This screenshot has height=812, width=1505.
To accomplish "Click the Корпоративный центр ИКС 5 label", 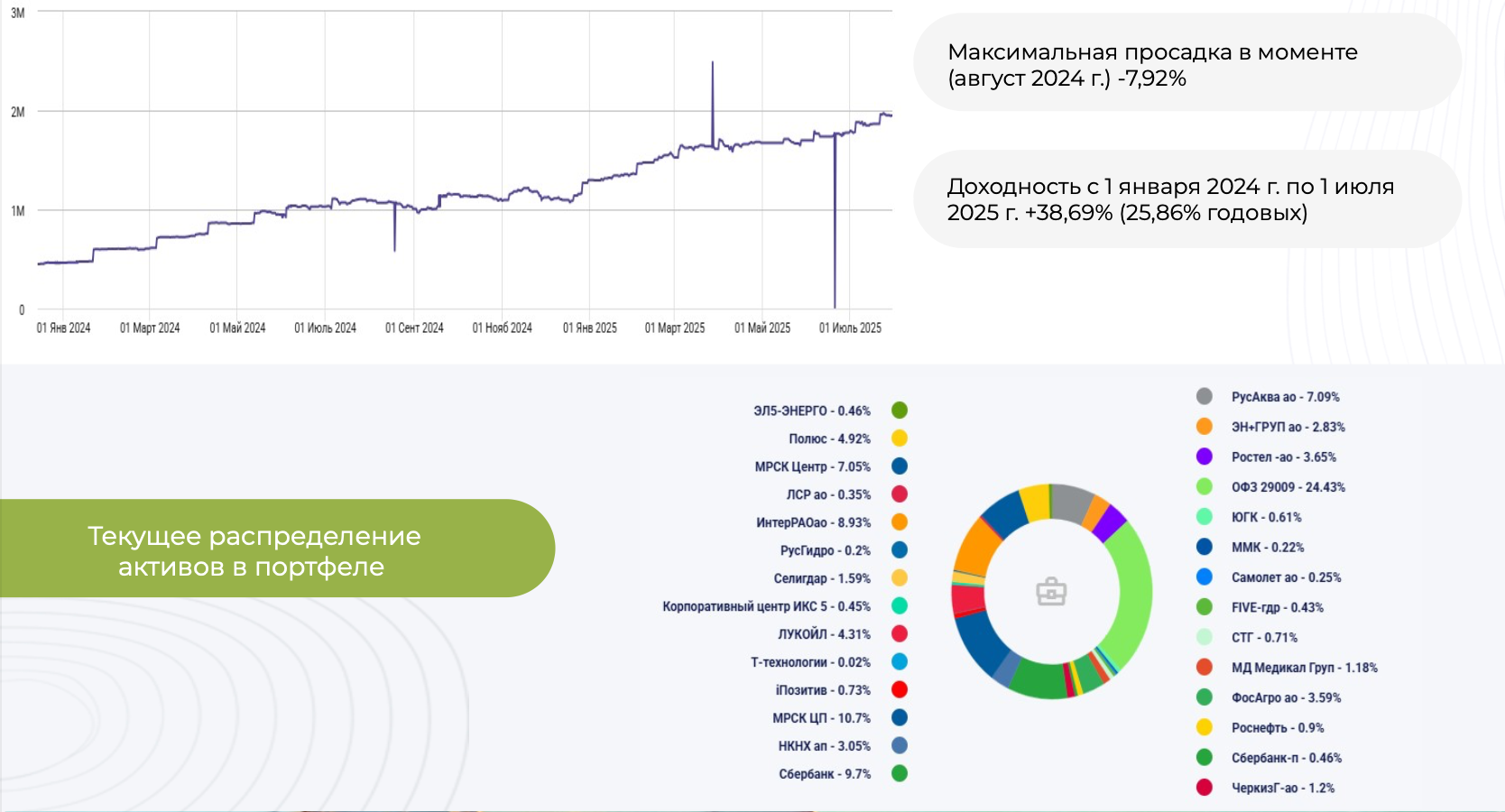I will click(x=766, y=606).
